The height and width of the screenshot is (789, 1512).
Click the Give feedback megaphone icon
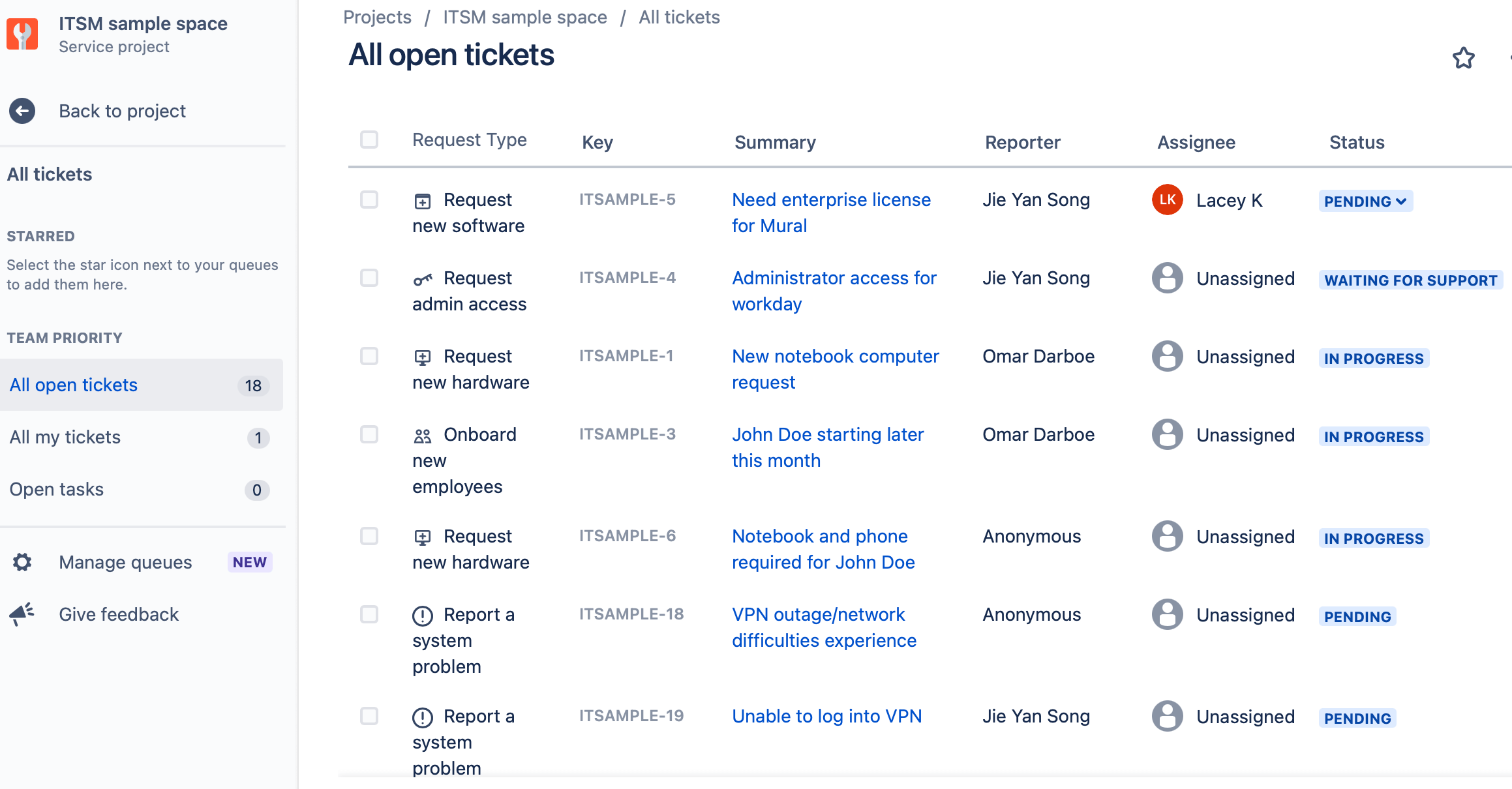pos(21,613)
